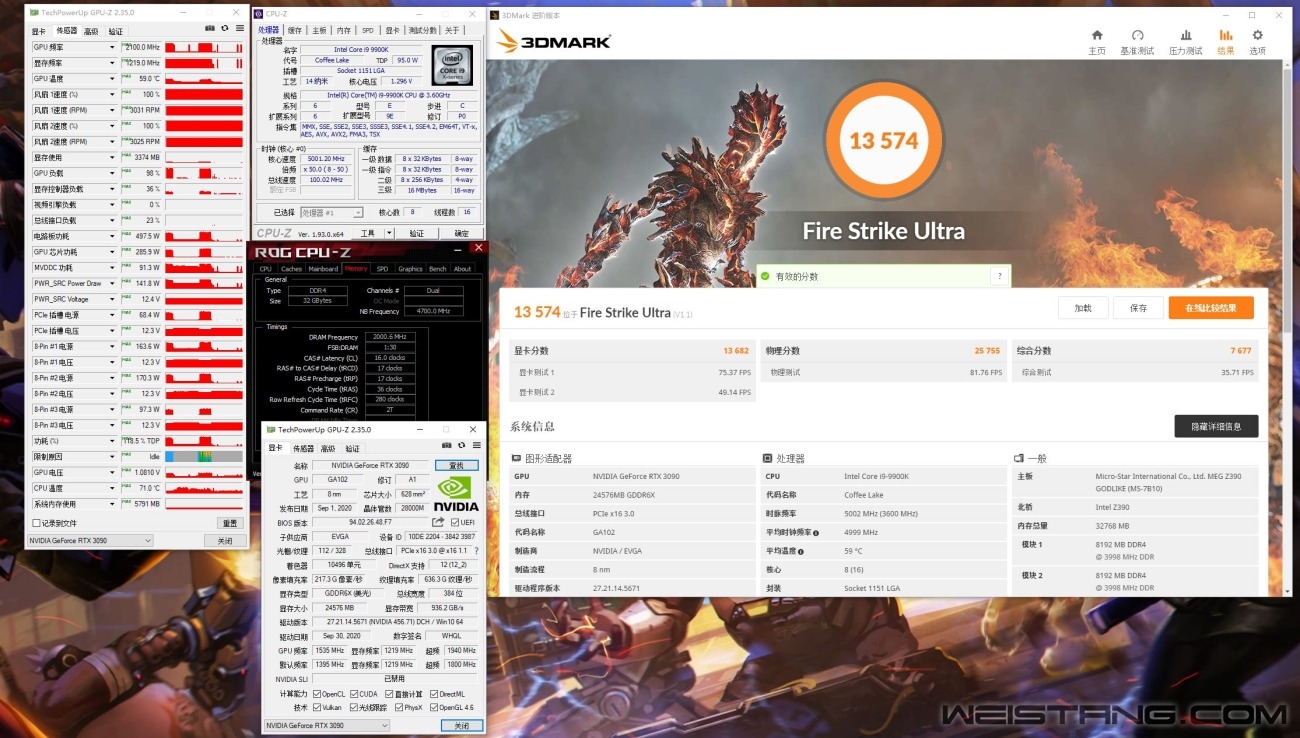This screenshot has height=738, width=1300.
Task: Click the PCIe bus interface question mark
Action: [x=476, y=551]
